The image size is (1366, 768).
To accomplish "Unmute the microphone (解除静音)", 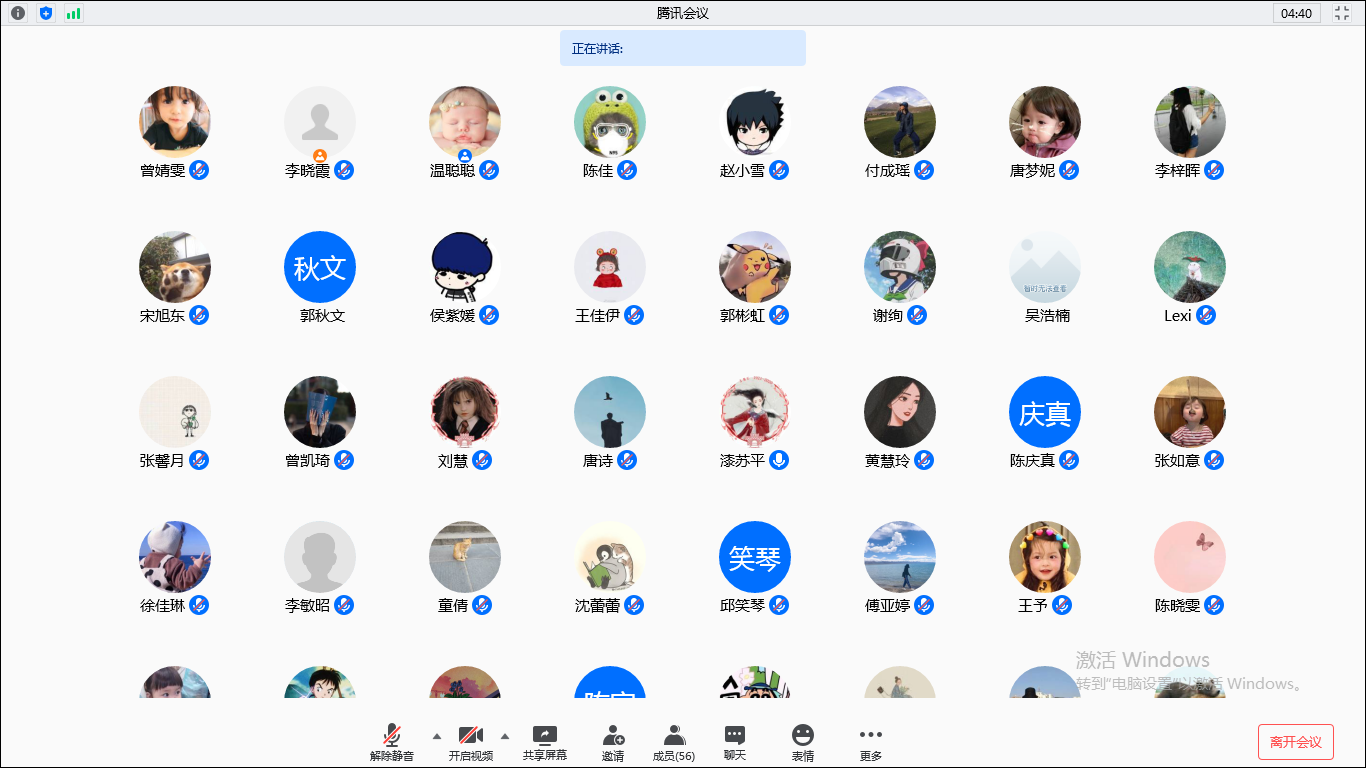I will [x=392, y=743].
